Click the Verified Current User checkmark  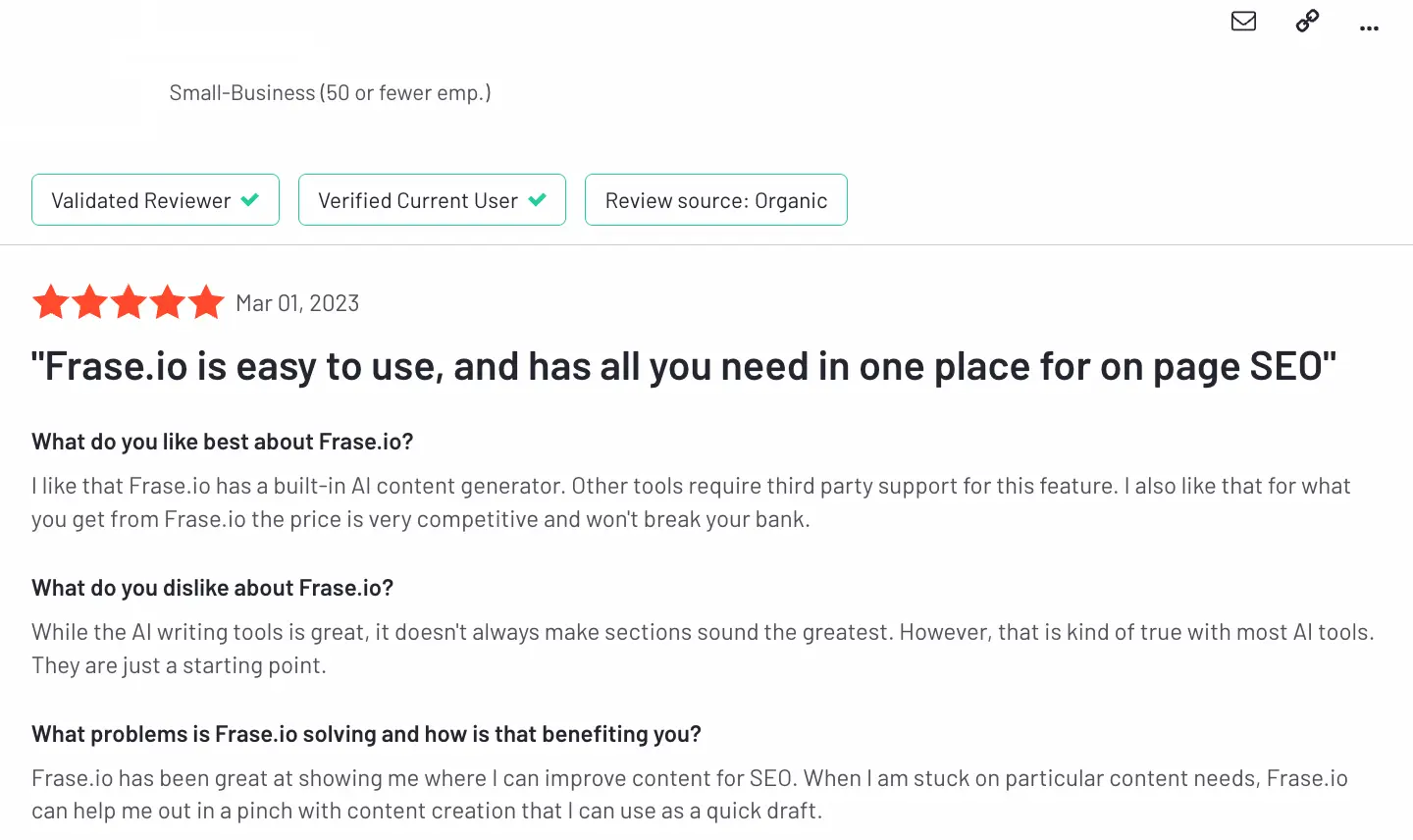(537, 200)
